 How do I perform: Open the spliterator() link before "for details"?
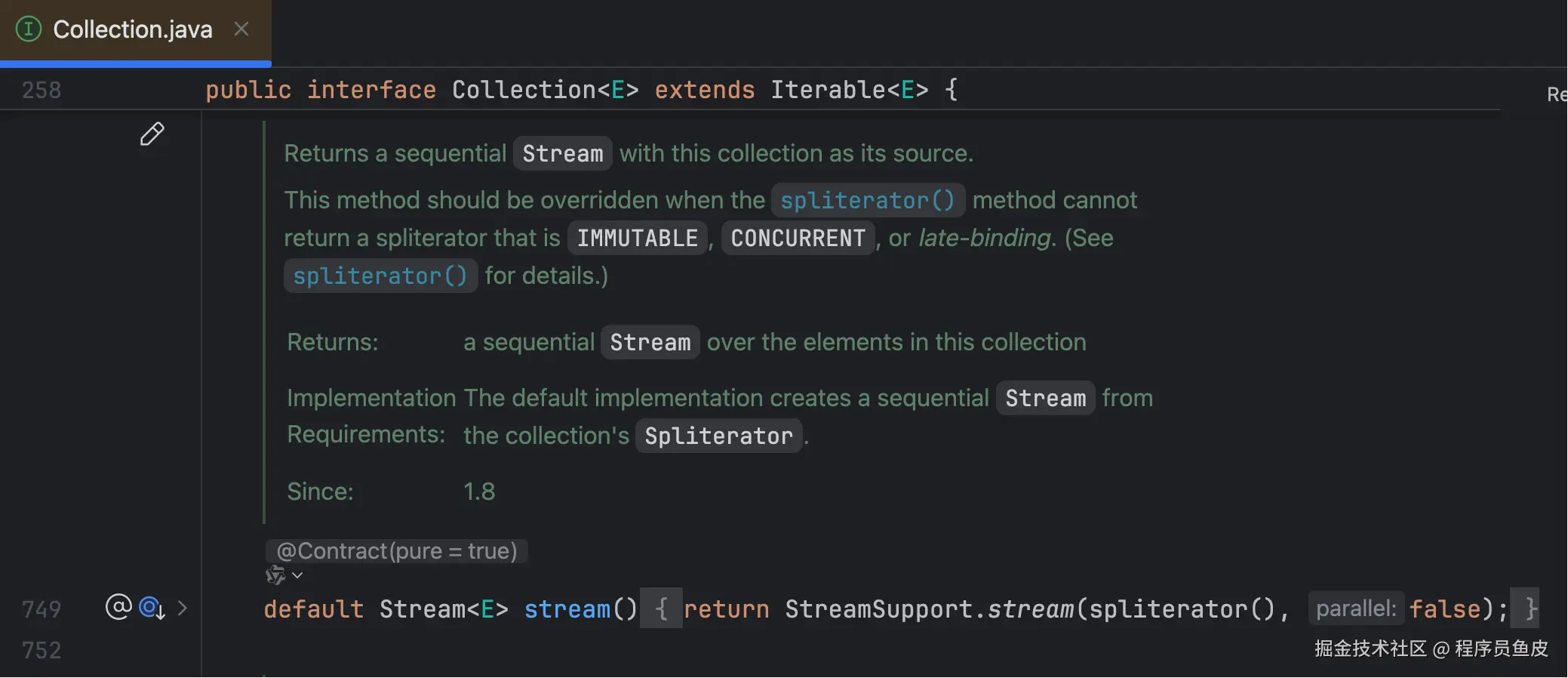pos(380,276)
